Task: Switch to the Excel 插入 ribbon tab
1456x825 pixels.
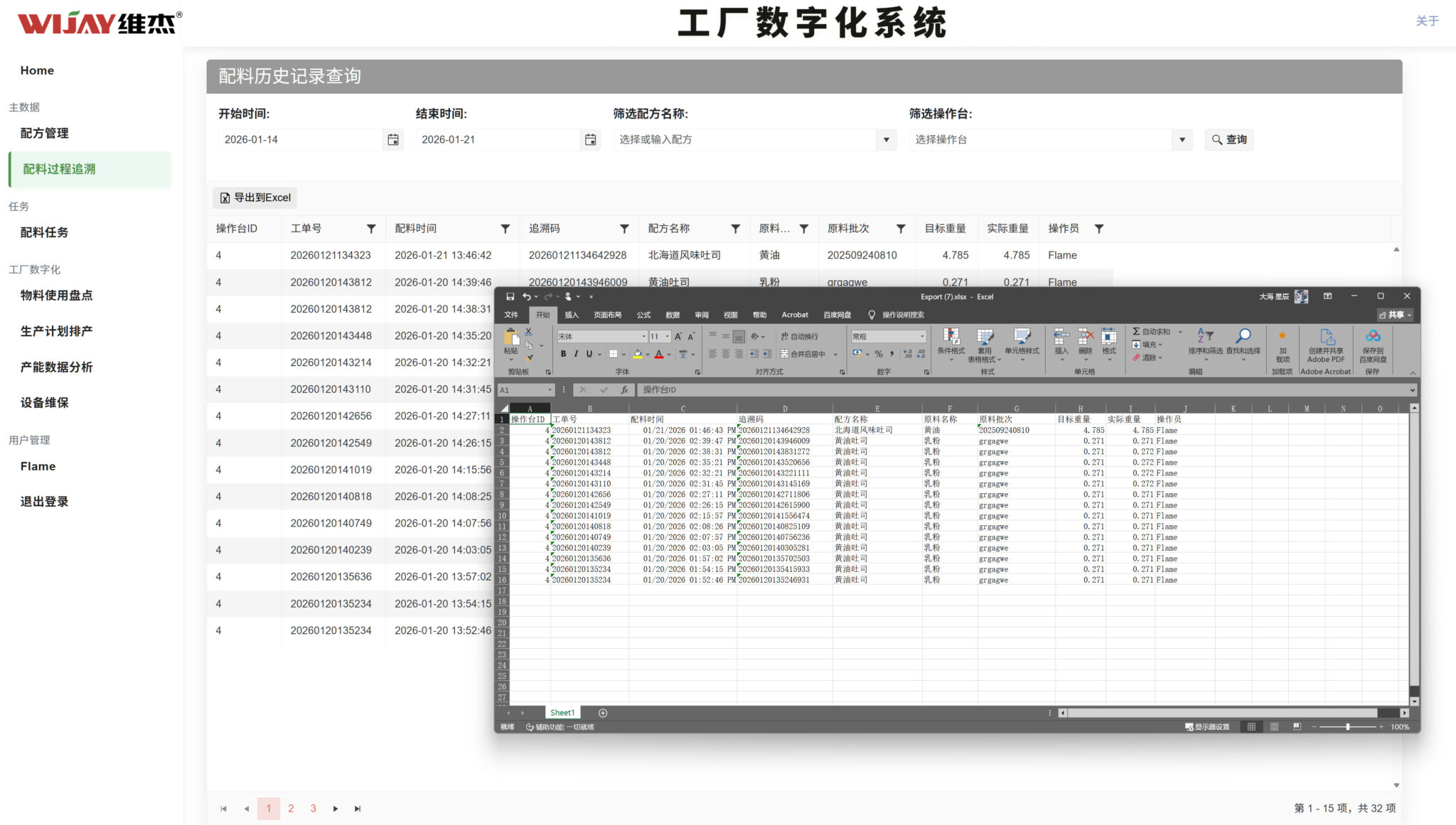Action: [572, 315]
